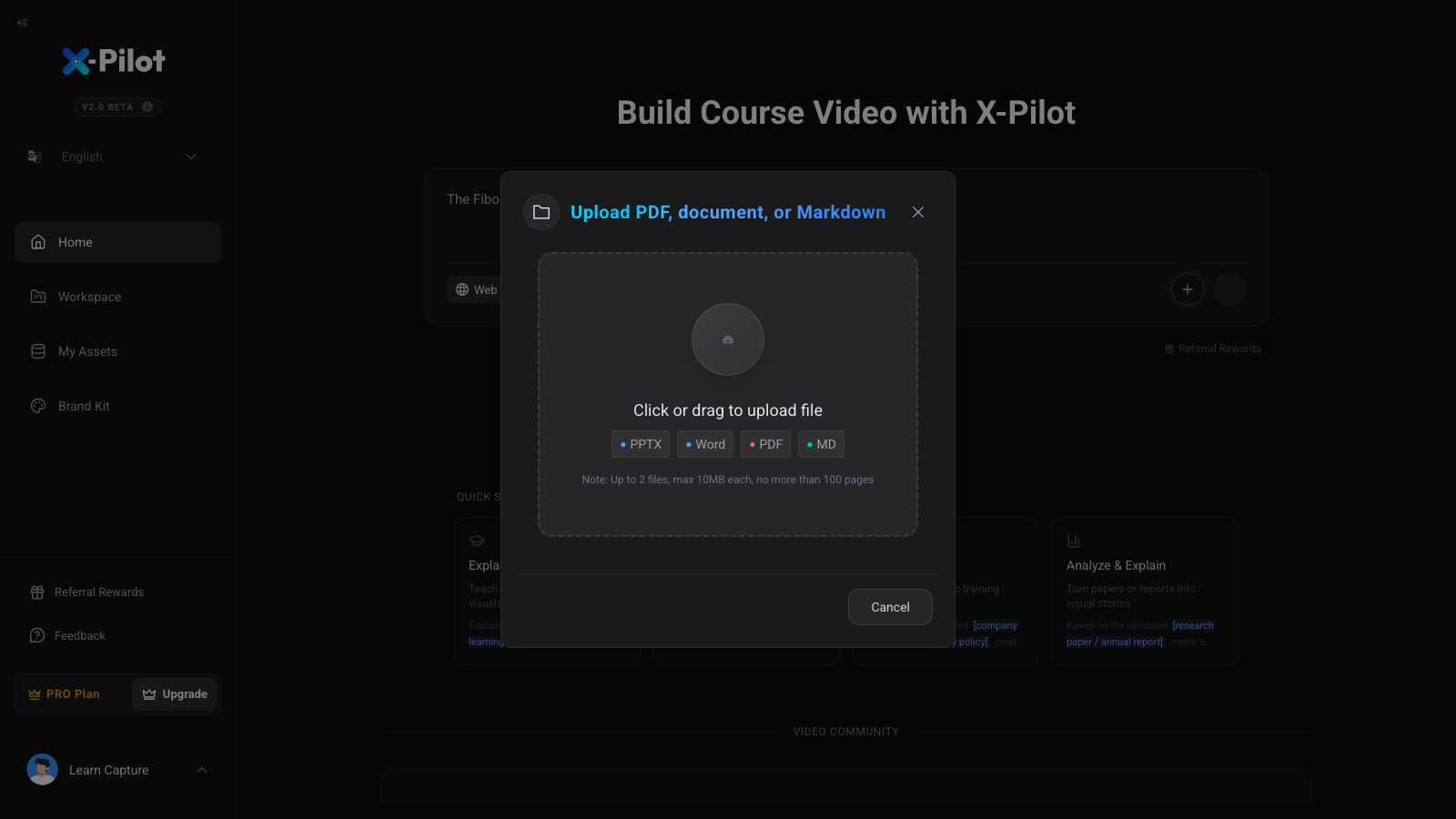The height and width of the screenshot is (819, 1456).
Task: Click the PDF file type tag
Action: (765, 444)
